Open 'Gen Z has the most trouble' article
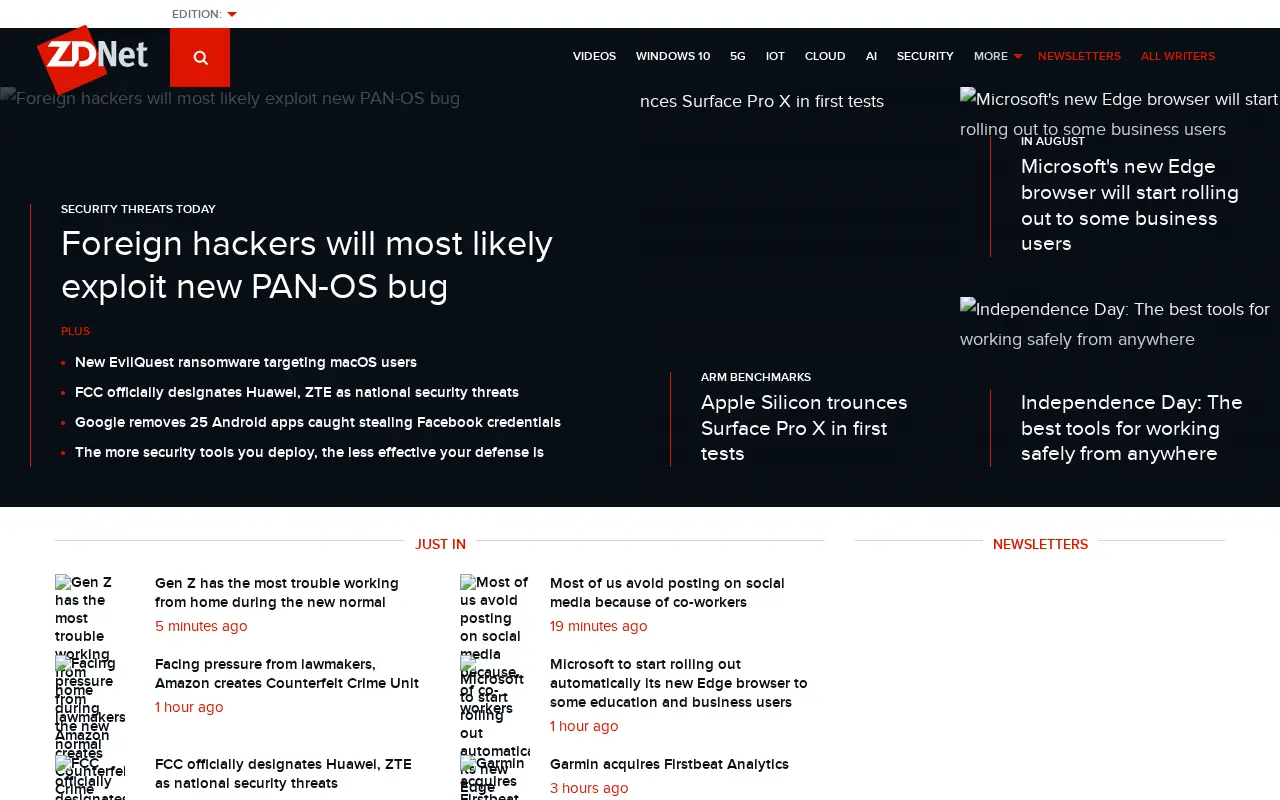Image resolution: width=1280 pixels, height=800 pixels. click(277, 593)
